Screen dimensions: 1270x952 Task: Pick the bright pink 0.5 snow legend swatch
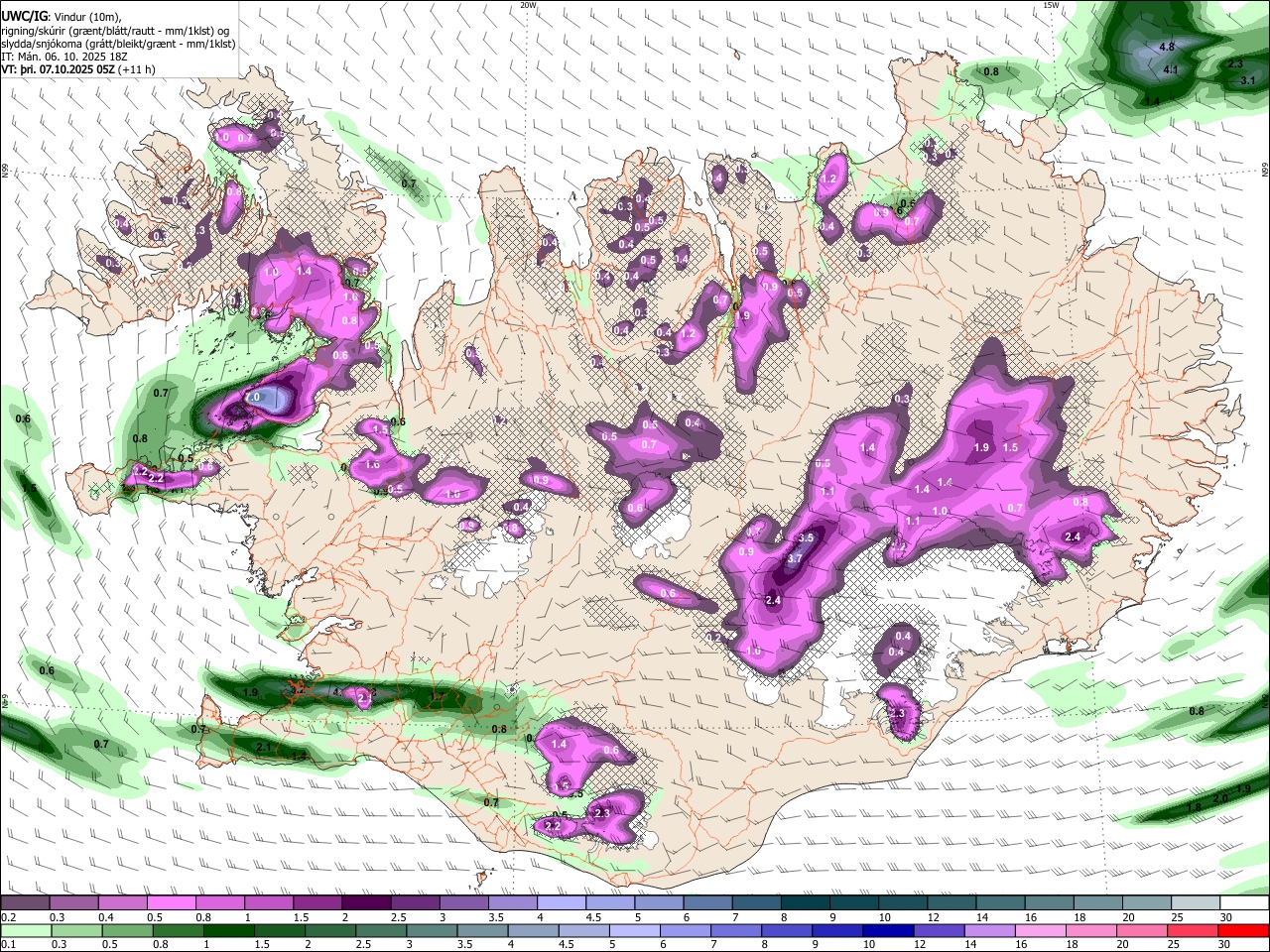tap(171, 903)
